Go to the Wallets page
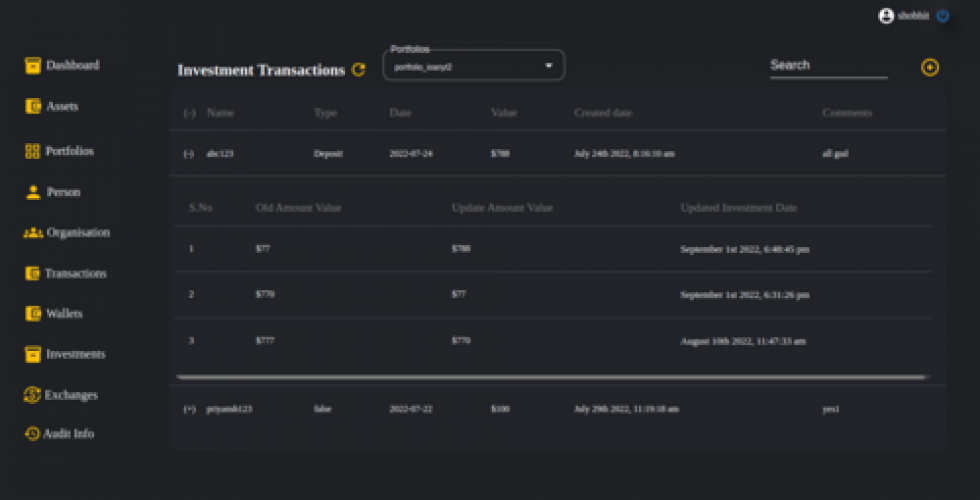 (x=64, y=313)
